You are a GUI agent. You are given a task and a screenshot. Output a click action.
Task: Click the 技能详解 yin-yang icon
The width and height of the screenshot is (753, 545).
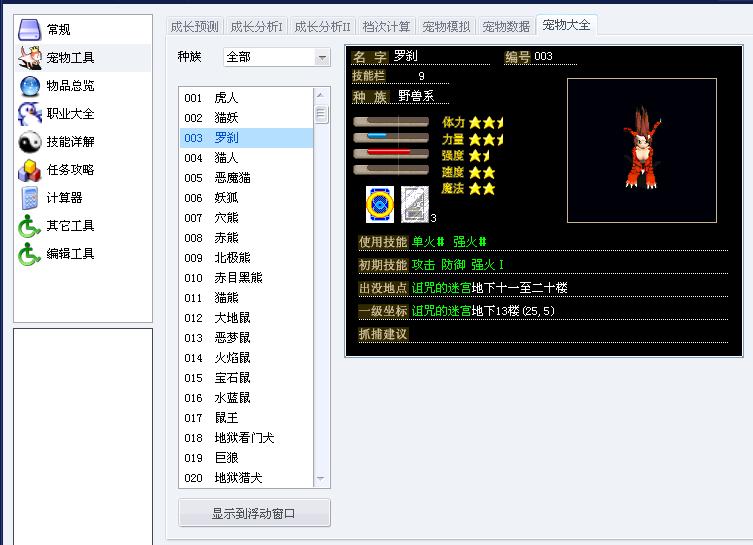tap(30, 142)
